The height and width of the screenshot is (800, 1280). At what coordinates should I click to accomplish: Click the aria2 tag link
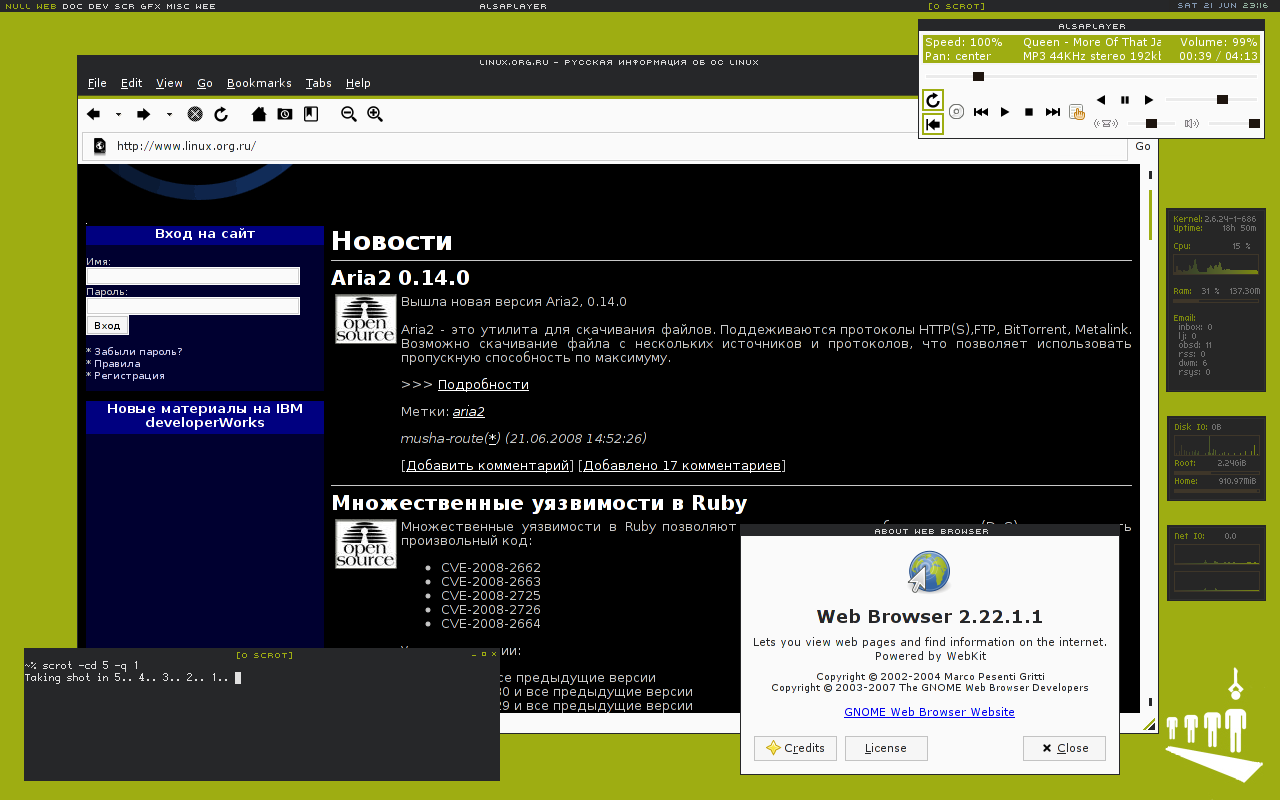click(x=468, y=411)
